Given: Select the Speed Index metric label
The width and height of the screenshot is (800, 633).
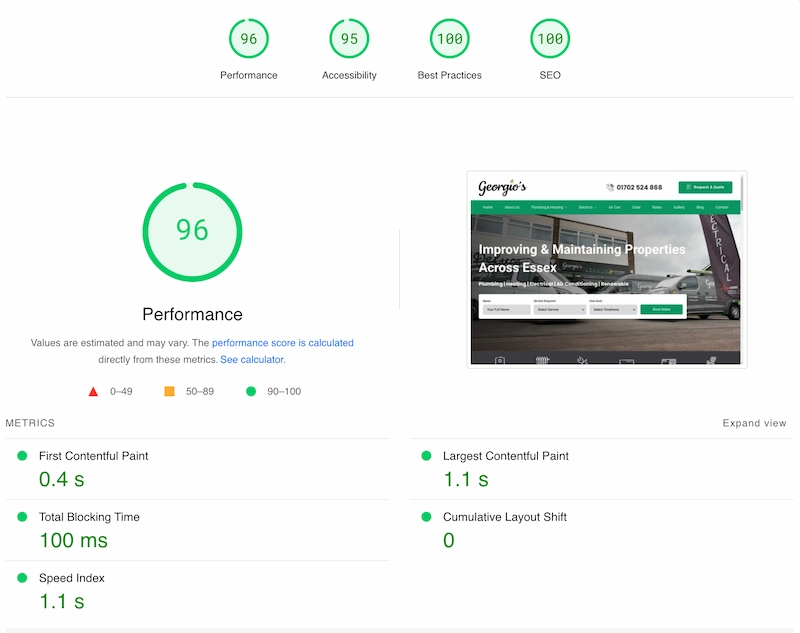Looking at the screenshot, I should tap(71, 578).
